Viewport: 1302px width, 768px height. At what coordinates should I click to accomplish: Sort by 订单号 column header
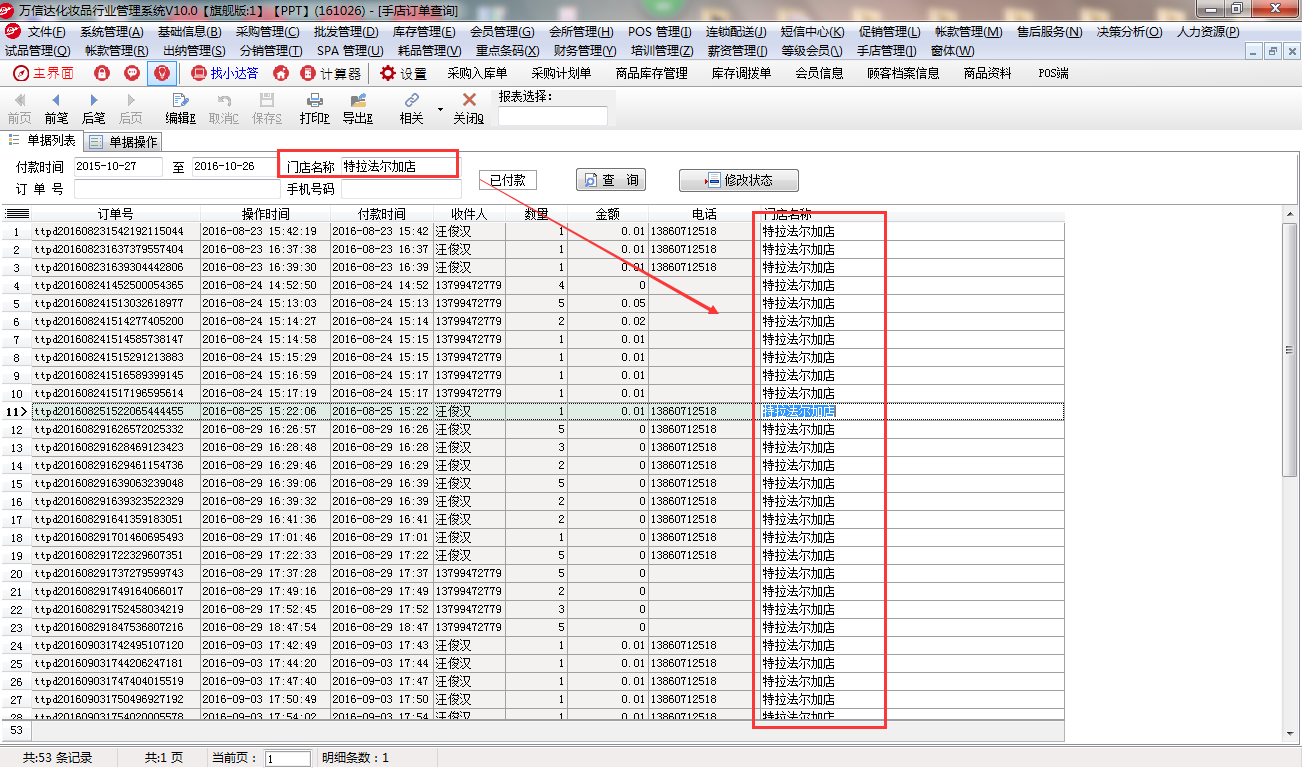pos(116,214)
